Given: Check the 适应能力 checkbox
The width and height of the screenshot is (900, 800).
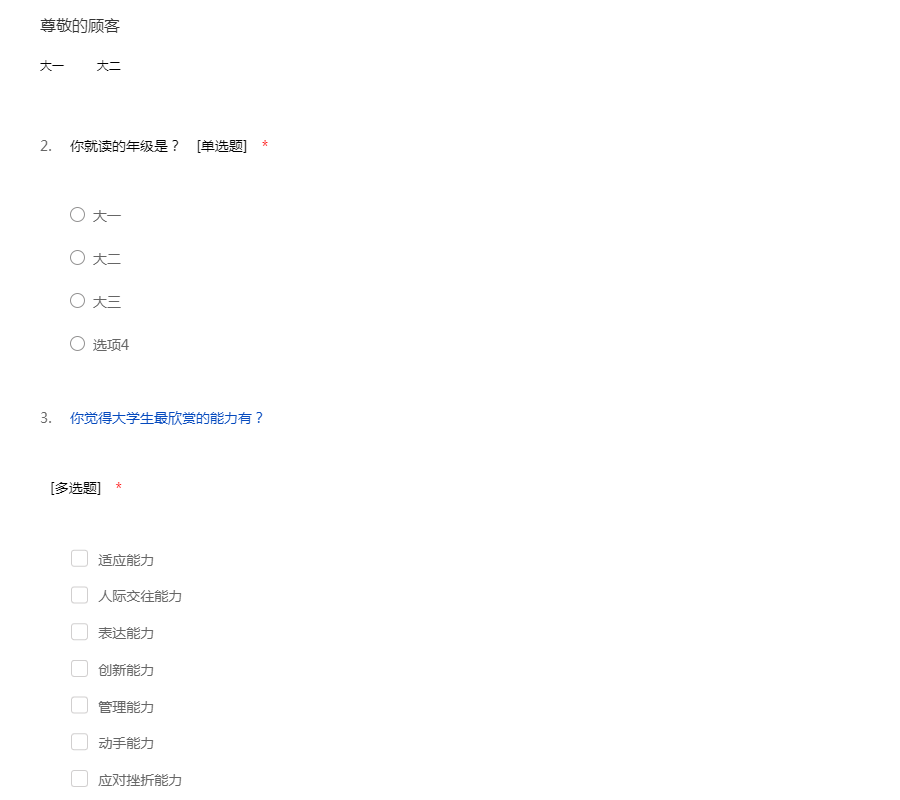Looking at the screenshot, I should pos(79,559).
